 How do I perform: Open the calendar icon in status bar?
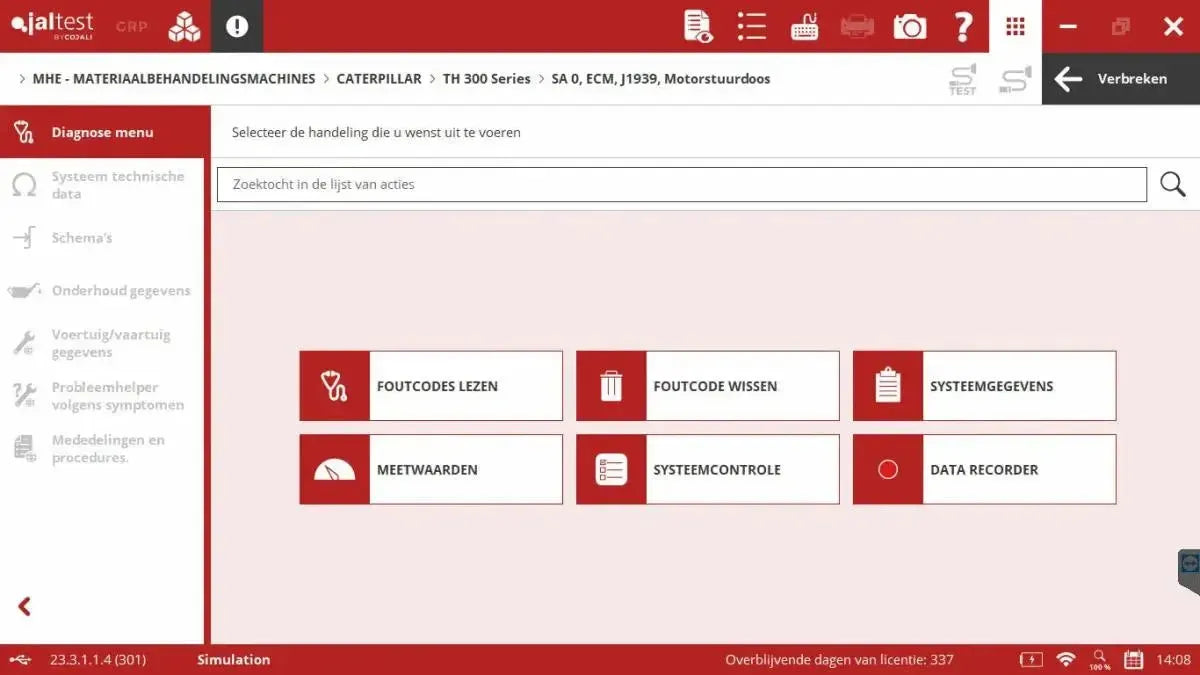[x=1133, y=659]
